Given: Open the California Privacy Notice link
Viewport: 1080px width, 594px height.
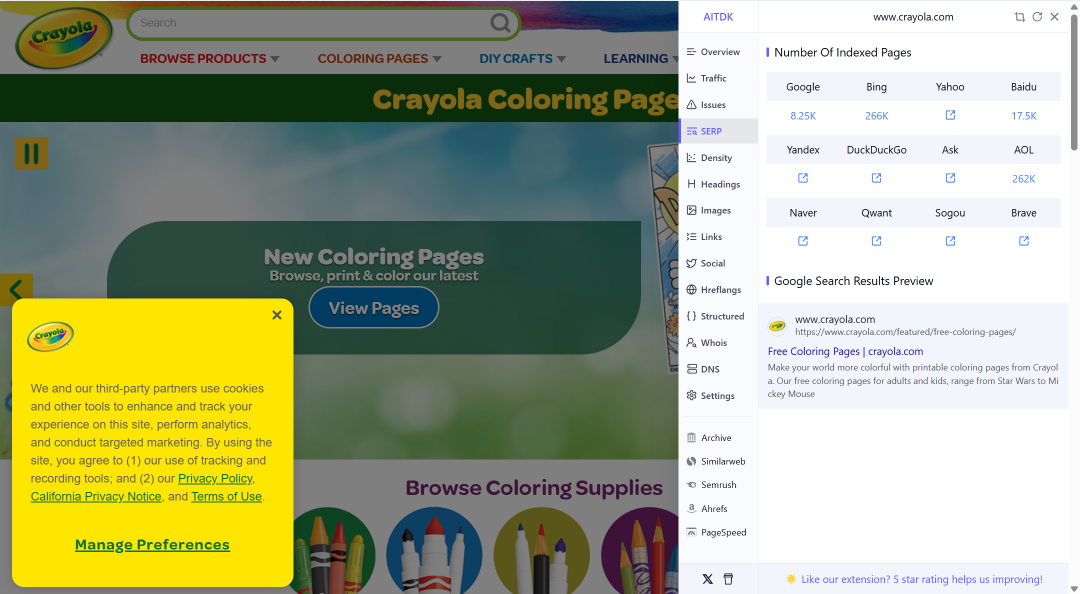Looking at the screenshot, I should (x=96, y=496).
